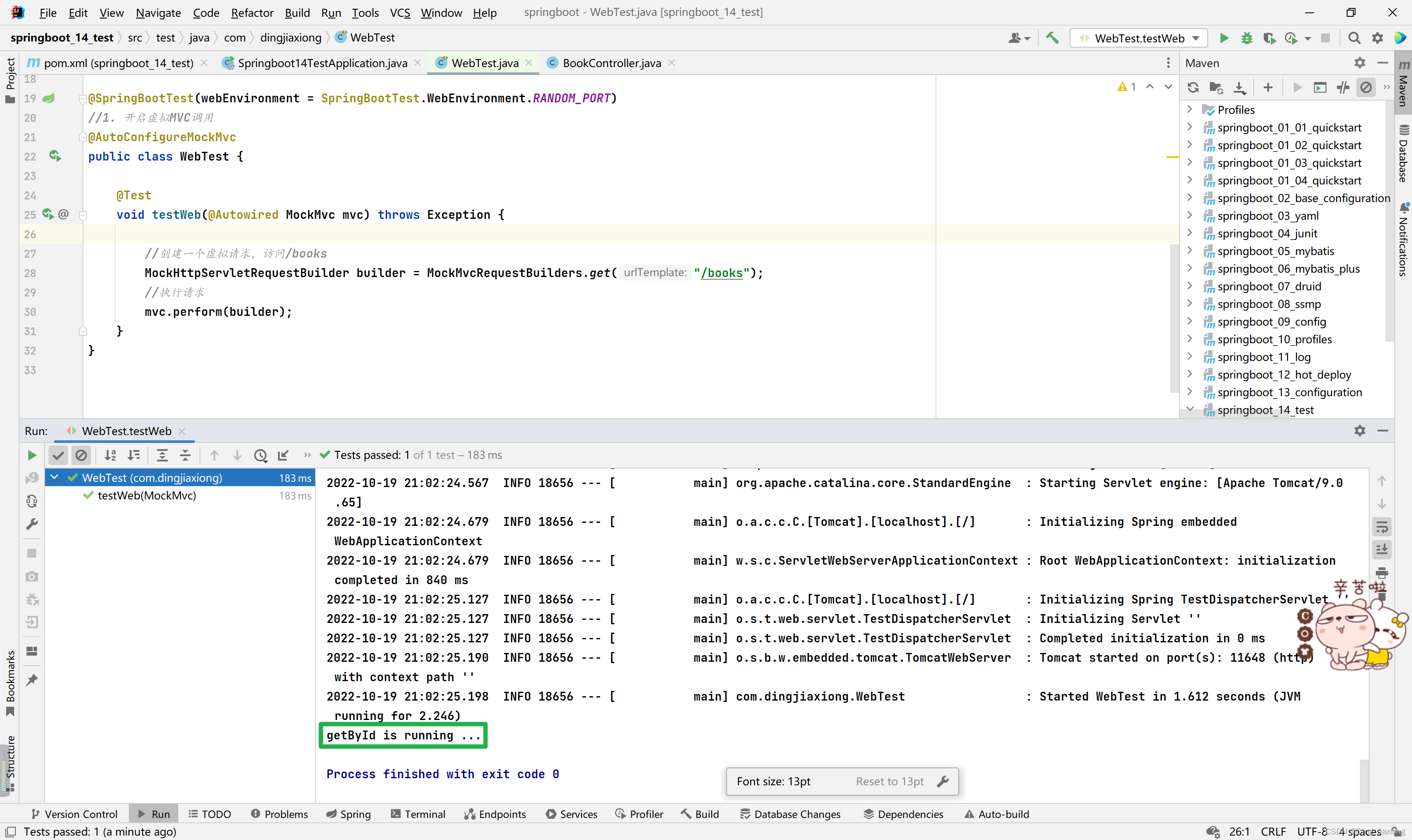Collapse WebTest node in test tree

click(54, 477)
